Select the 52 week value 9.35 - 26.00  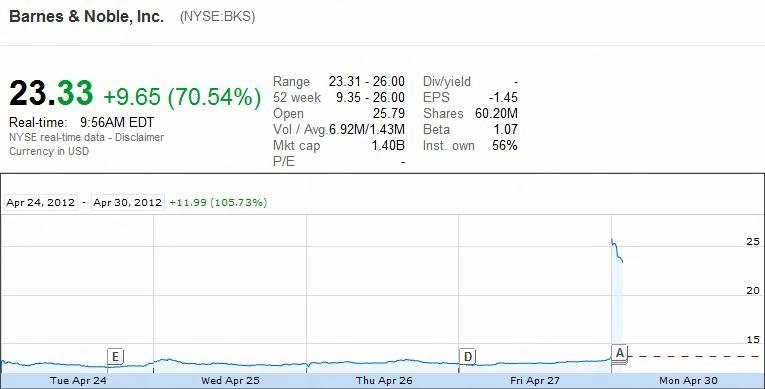click(x=370, y=98)
